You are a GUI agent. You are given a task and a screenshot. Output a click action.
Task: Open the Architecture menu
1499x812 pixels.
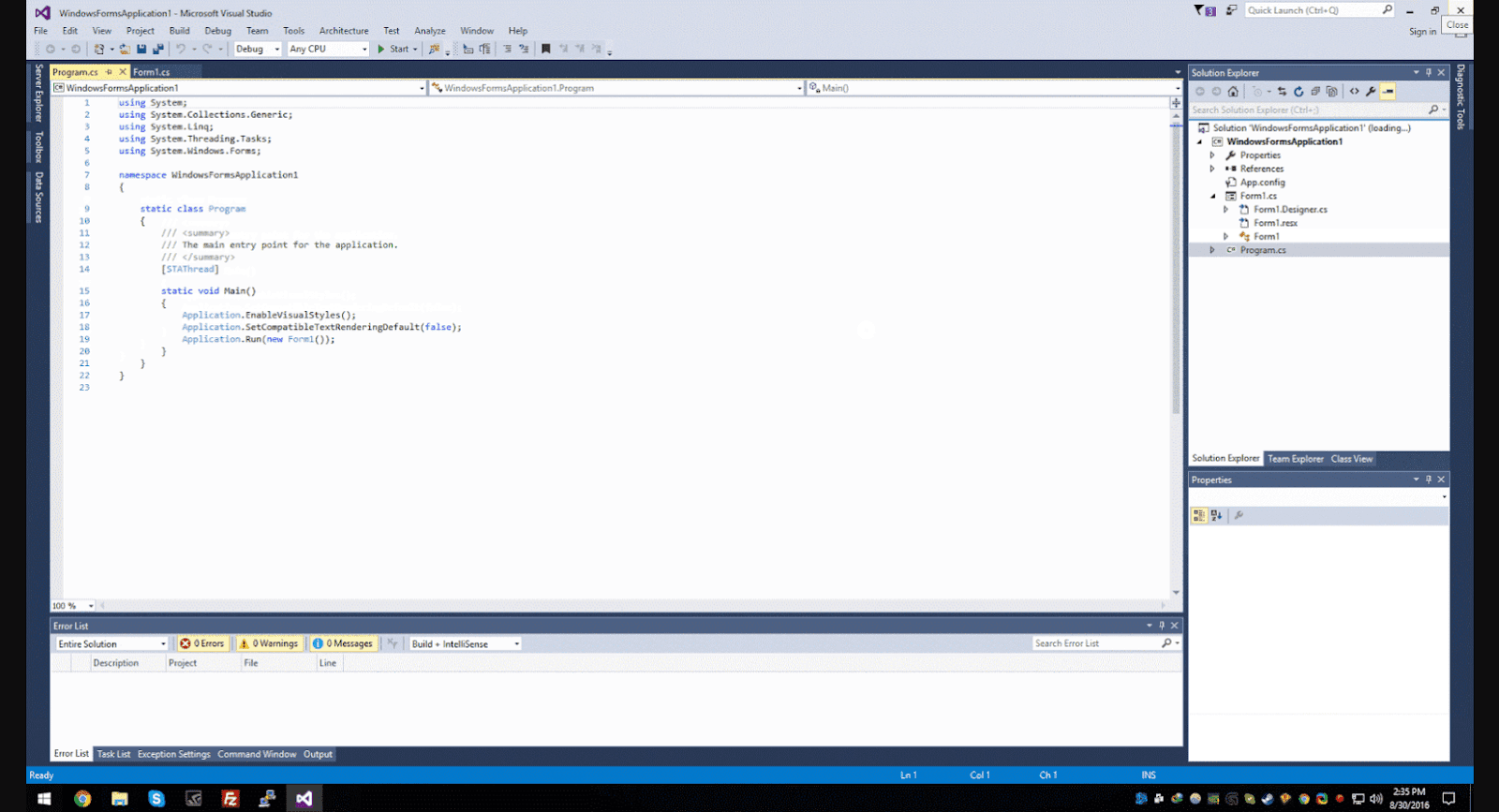tap(344, 31)
